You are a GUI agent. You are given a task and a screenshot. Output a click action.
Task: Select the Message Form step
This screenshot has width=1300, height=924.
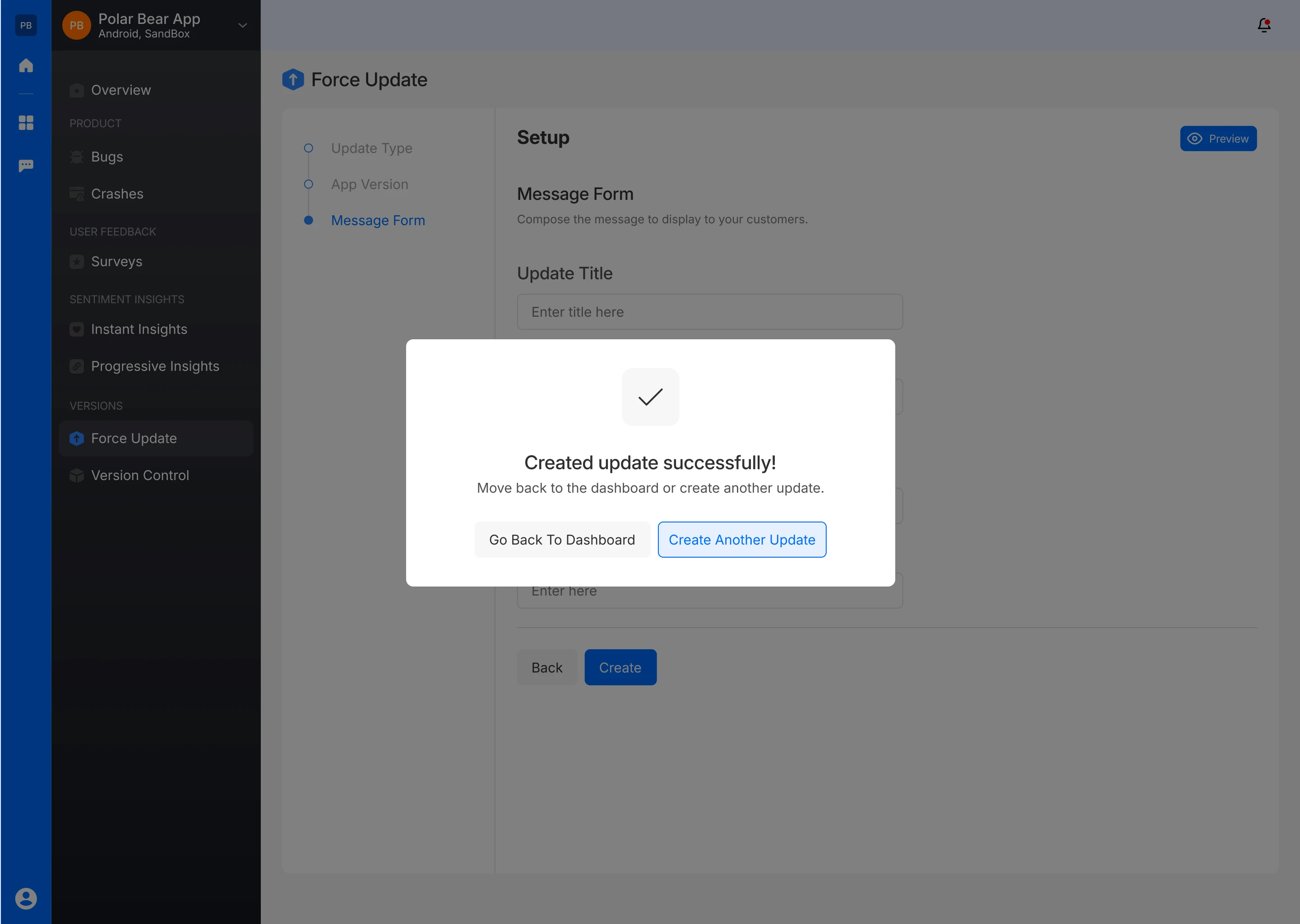(x=378, y=220)
